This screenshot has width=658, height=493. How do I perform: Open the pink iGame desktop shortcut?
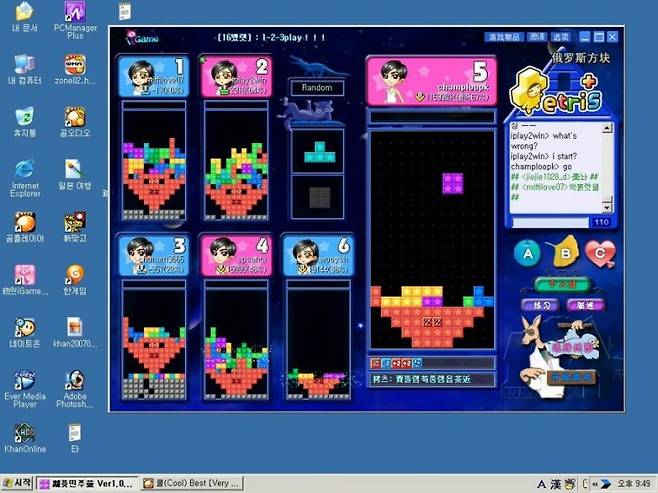pos(25,280)
